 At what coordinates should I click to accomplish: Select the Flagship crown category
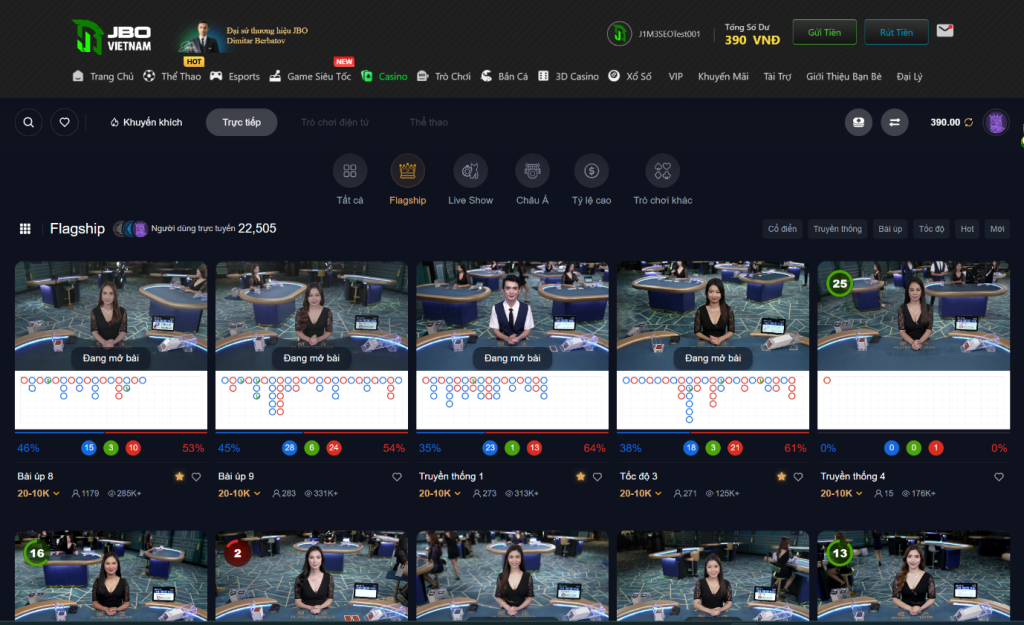[408, 171]
